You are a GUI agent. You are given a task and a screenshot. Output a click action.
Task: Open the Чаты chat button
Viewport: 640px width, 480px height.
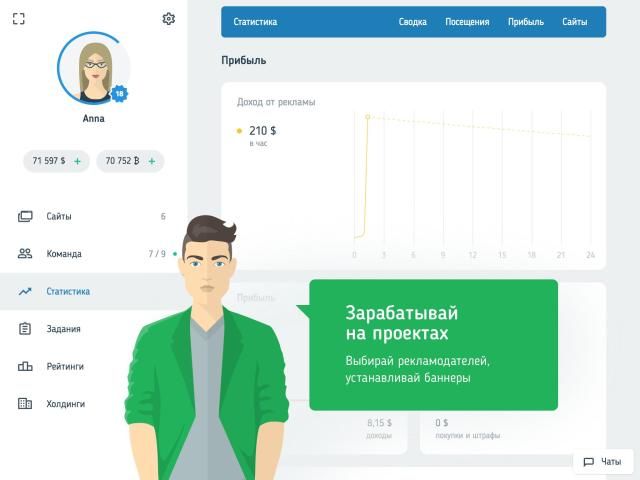(603, 462)
